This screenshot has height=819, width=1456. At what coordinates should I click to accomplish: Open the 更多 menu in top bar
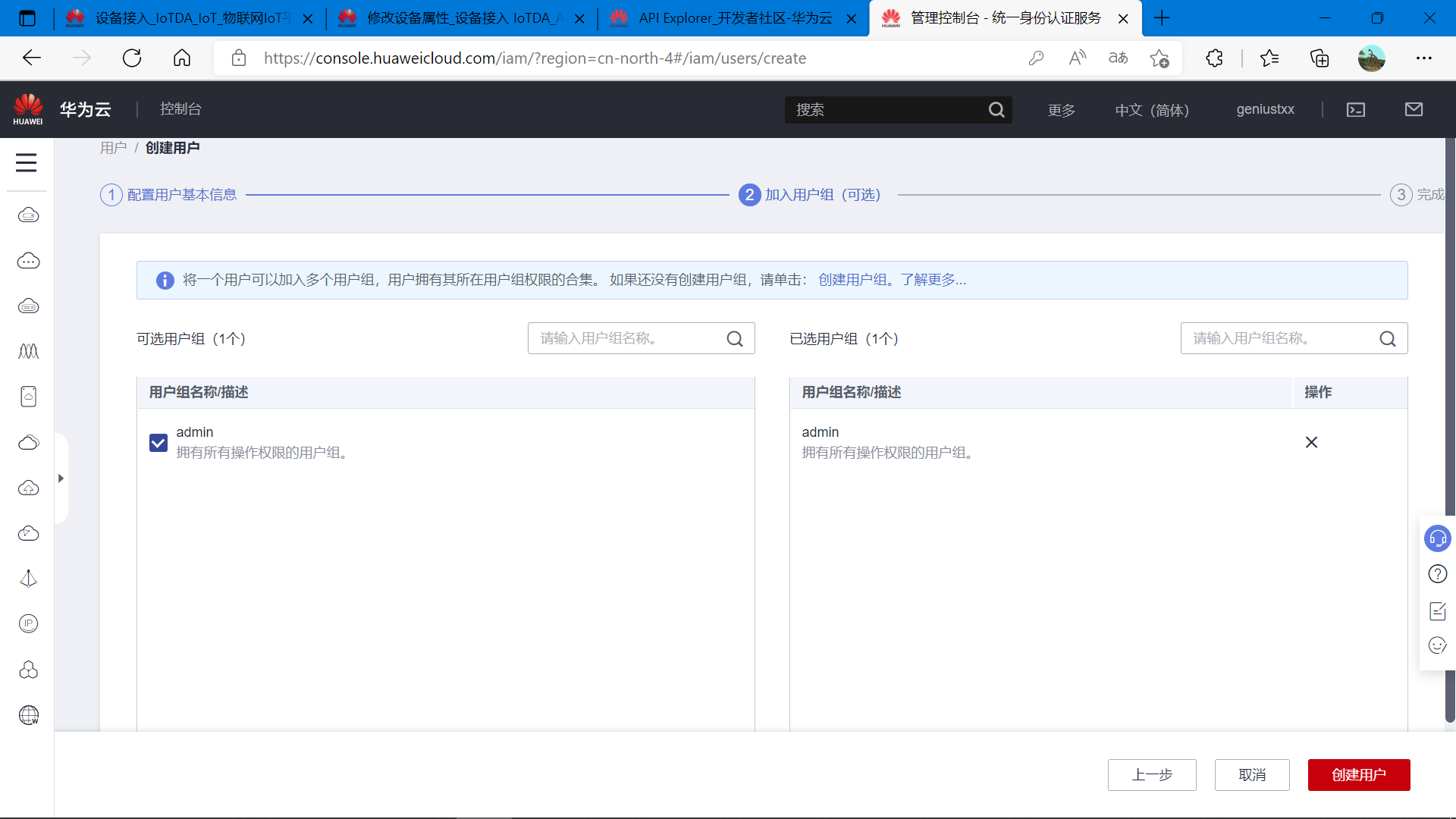[x=1062, y=110]
